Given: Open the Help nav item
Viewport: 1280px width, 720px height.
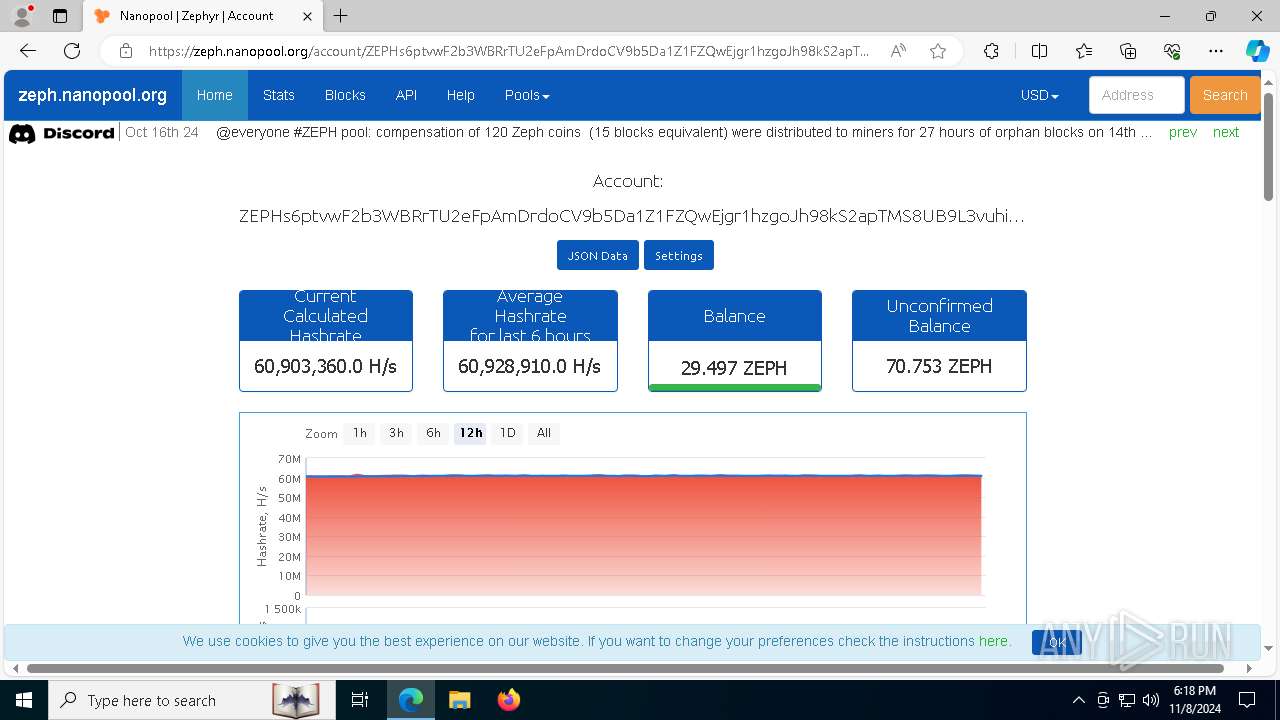Looking at the screenshot, I should point(461,95).
